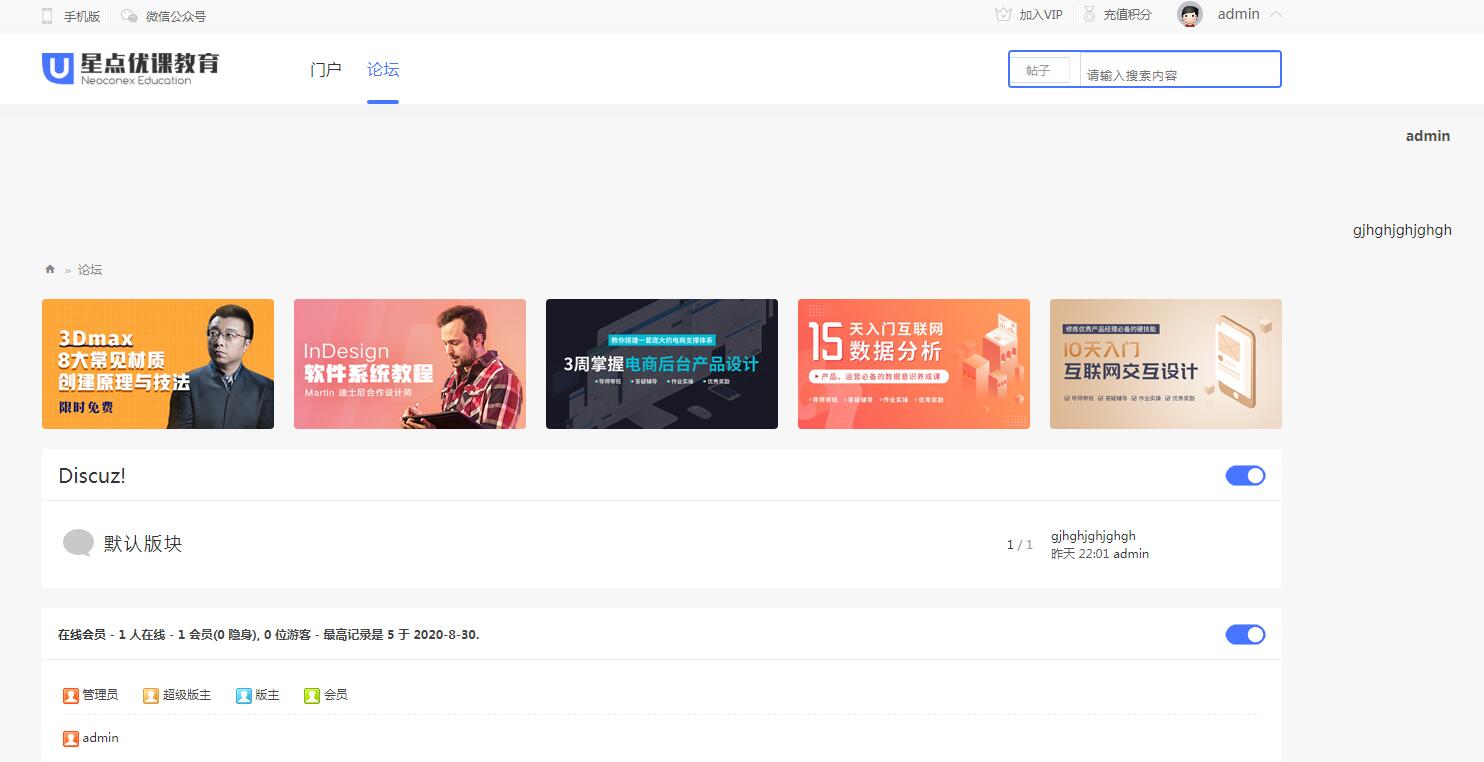The image size is (1484, 762).
Task: Click the 加入VIP link
Action: point(1041,15)
